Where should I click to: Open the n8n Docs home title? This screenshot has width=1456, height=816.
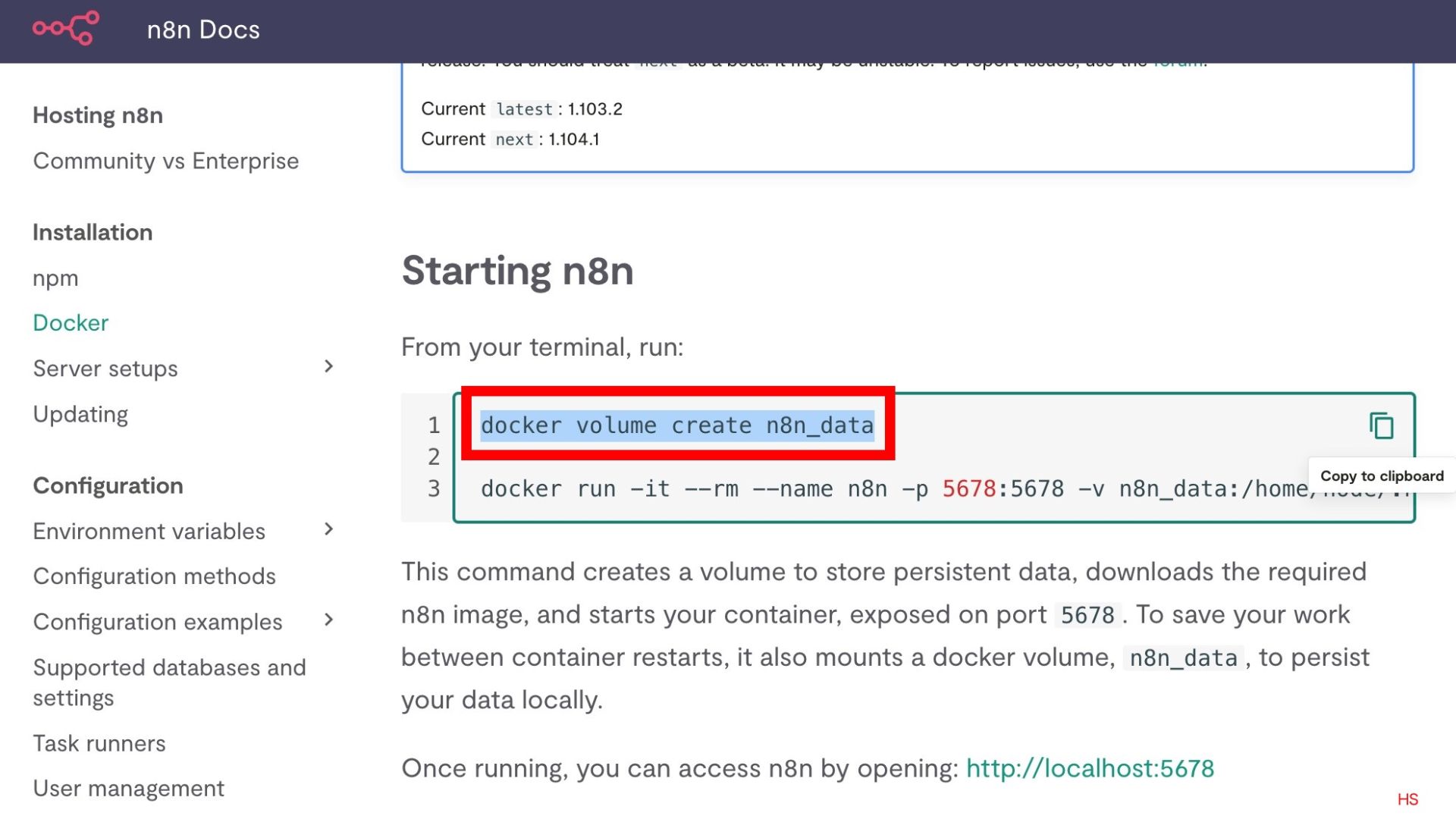click(x=203, y=30)
